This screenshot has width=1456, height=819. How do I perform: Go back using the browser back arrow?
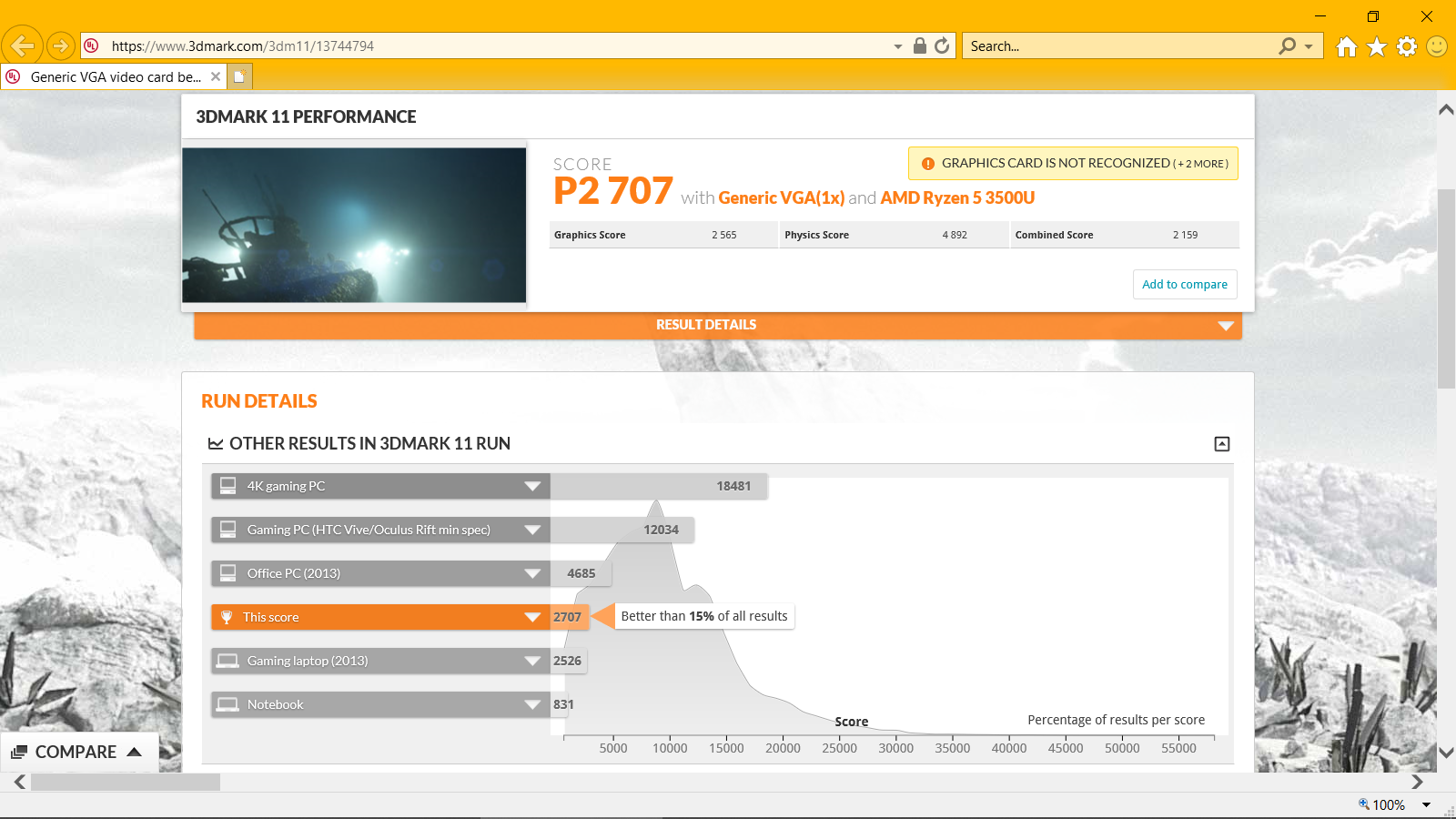(x=23, y=45)
